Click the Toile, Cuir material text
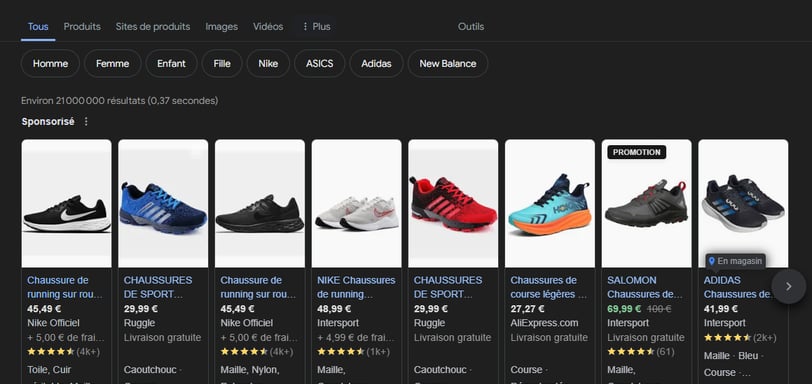812x384 pixels. [x=49, y=370]
